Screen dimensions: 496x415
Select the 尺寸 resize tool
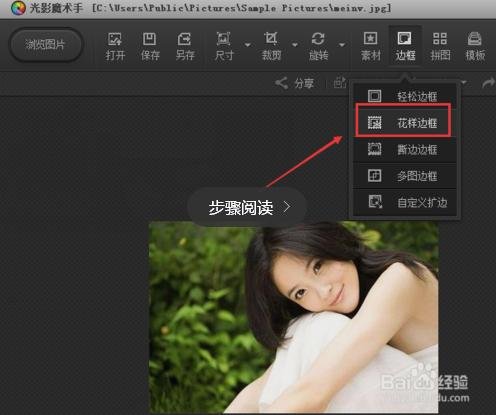(224, 46)
